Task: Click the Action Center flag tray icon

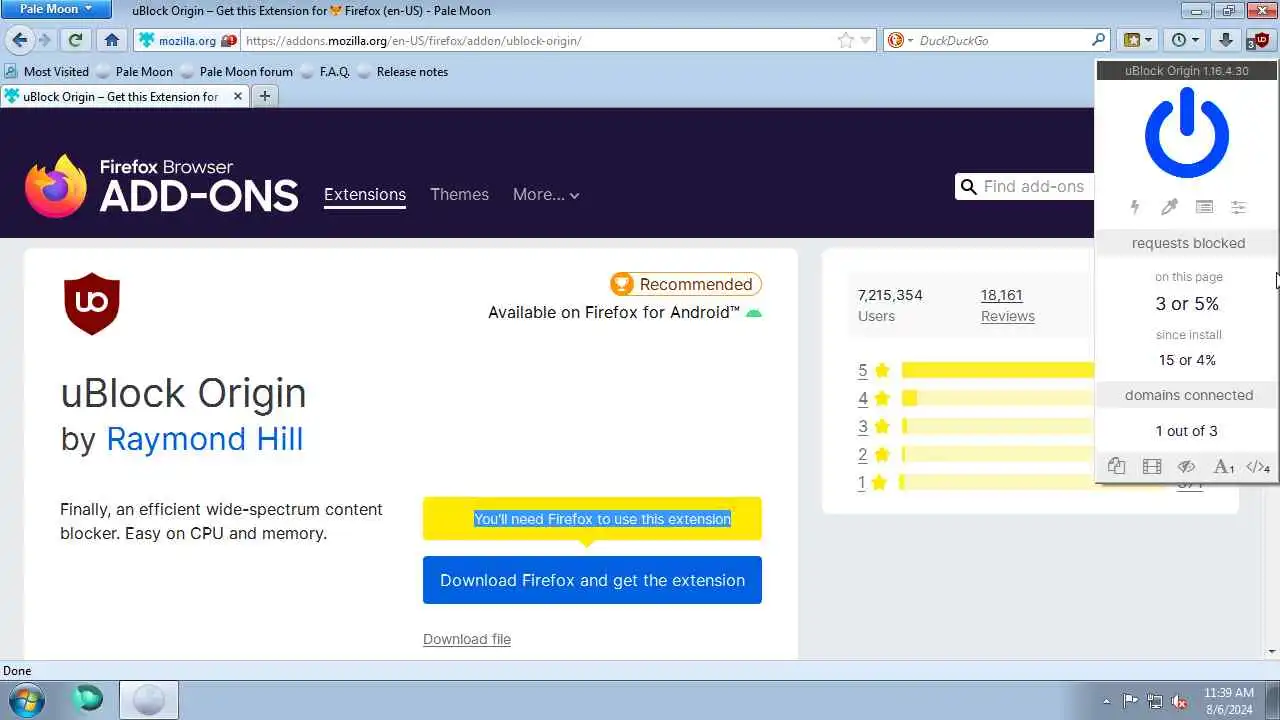Action: pyautogui.click(x=1130, y=701)
